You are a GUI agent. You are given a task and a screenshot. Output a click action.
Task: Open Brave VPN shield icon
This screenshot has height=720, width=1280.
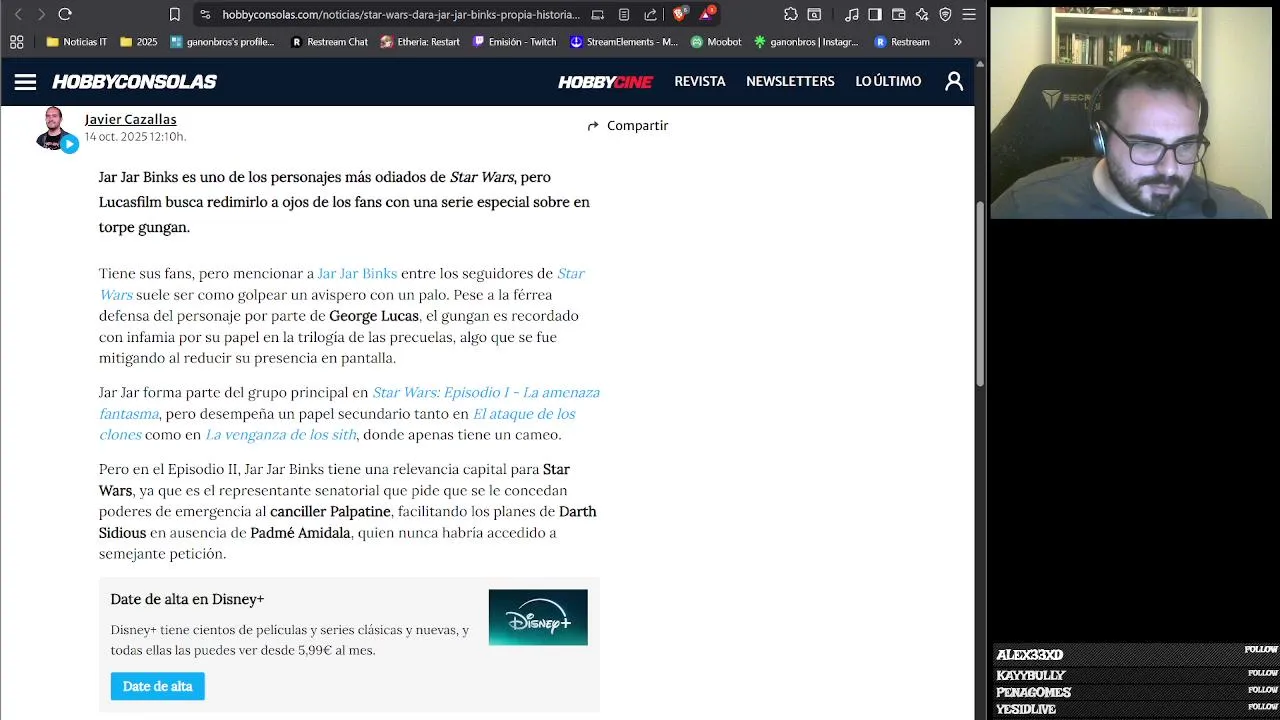[x=945, y=14]
